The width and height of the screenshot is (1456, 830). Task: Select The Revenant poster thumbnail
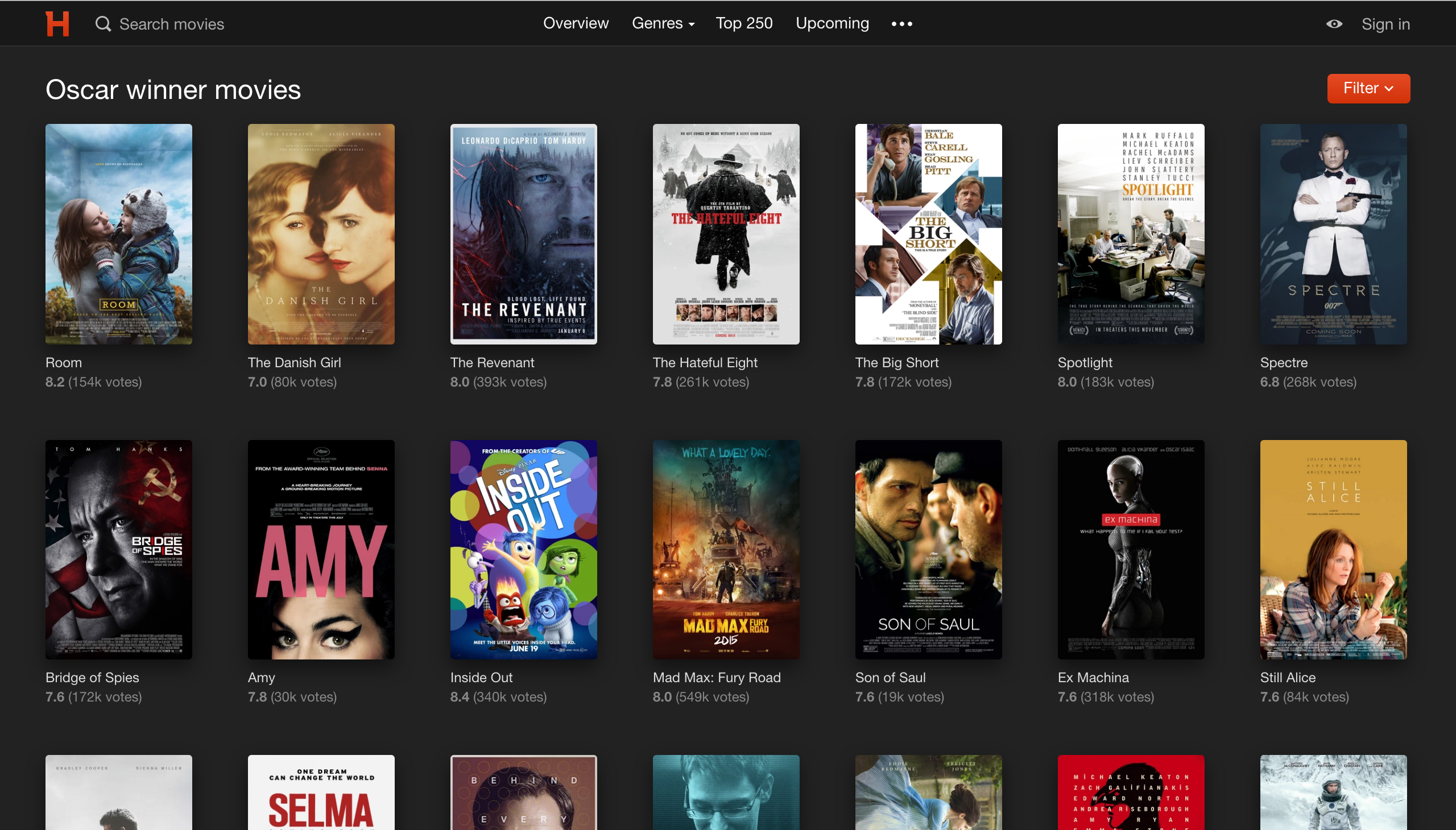pos(523,234)
